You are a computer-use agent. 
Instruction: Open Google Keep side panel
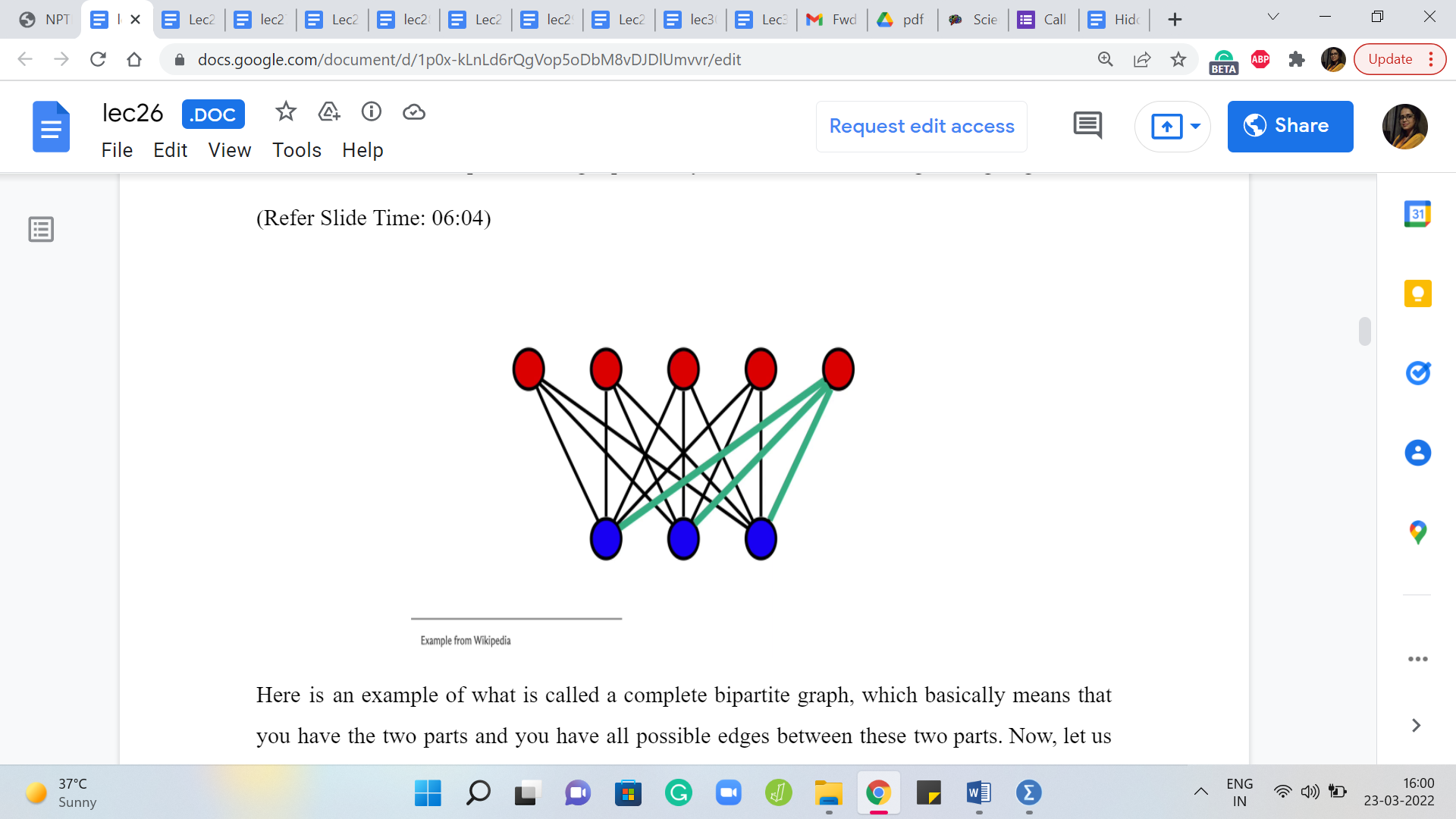pyautogui.click(x=1417, y=293)
